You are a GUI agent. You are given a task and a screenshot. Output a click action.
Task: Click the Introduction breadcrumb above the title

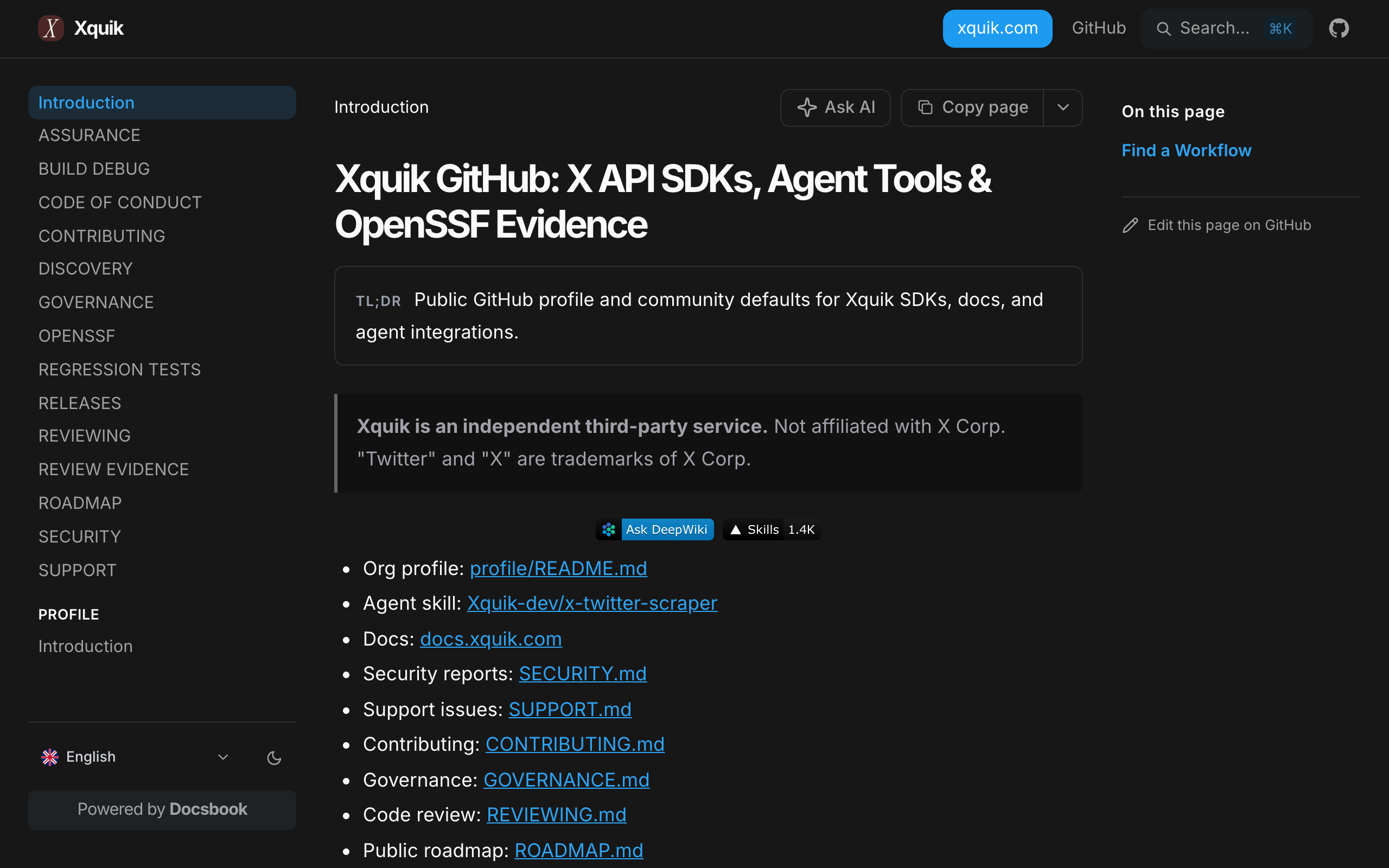coord(381,107)
